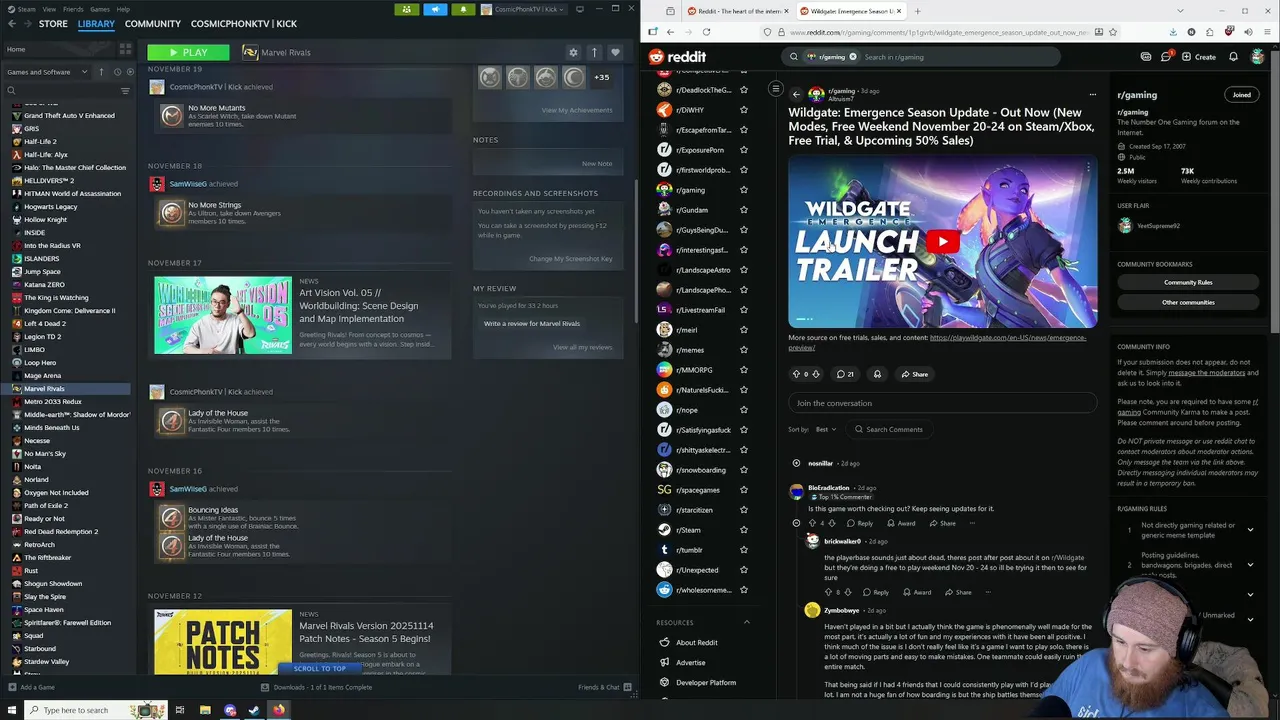Open post options three-dot menu
The image size is (1280, 720).
(x=1092, y=95)
